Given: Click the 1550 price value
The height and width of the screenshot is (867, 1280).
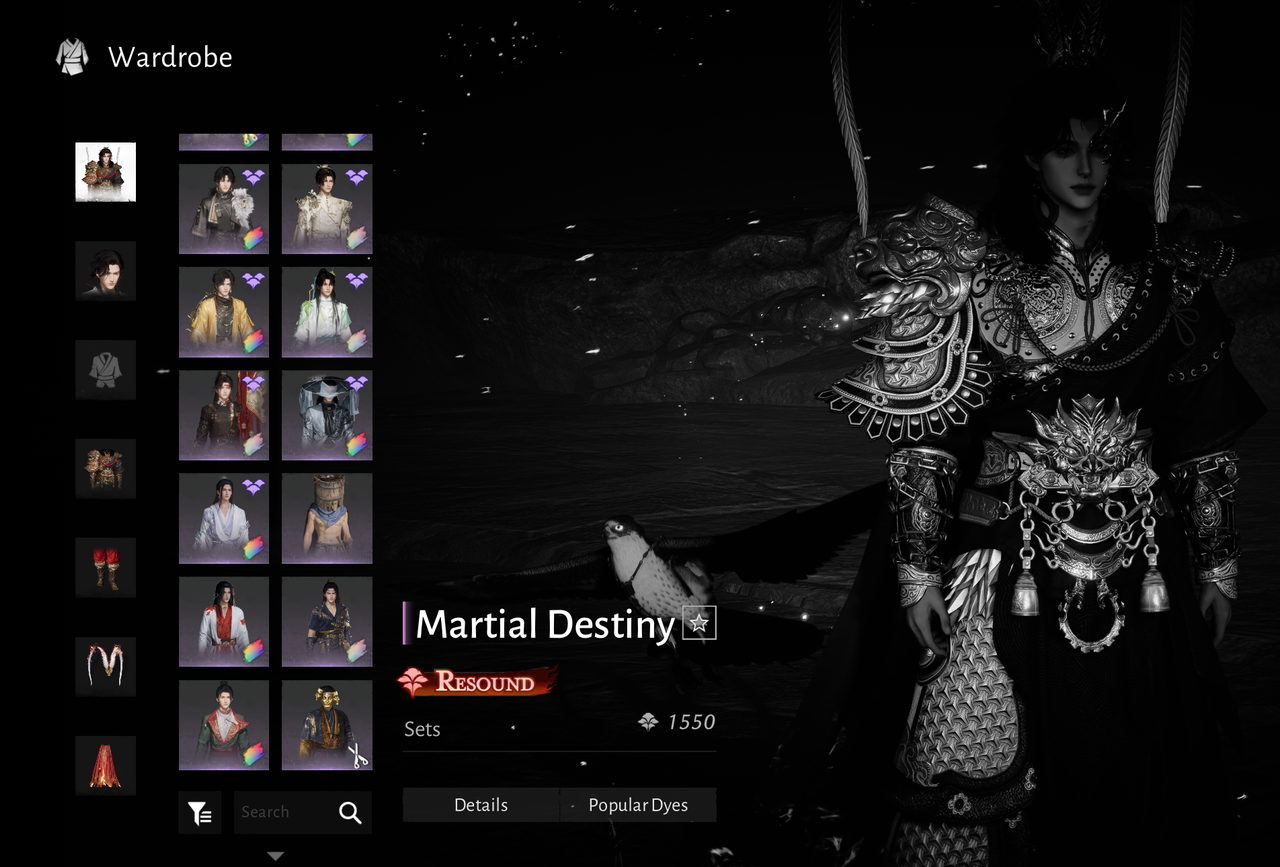Looking at the screenshot, I should pyautogui.click(x=691, y=722).
